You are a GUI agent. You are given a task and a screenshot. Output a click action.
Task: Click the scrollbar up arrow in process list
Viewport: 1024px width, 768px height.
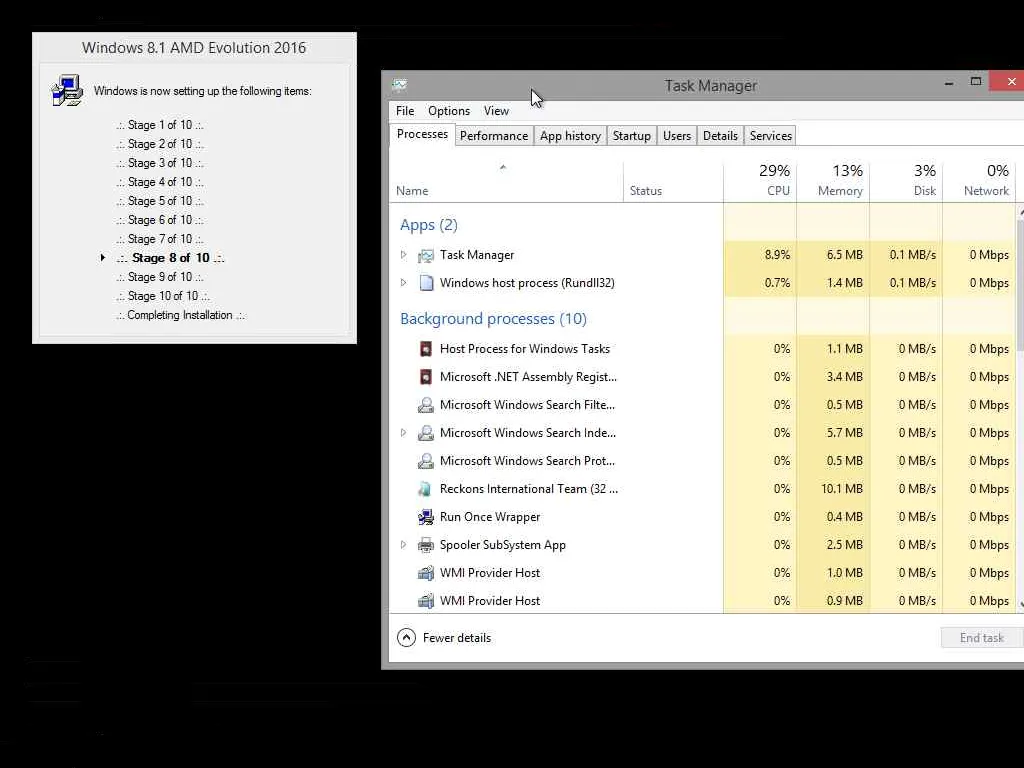(1021, 212)
